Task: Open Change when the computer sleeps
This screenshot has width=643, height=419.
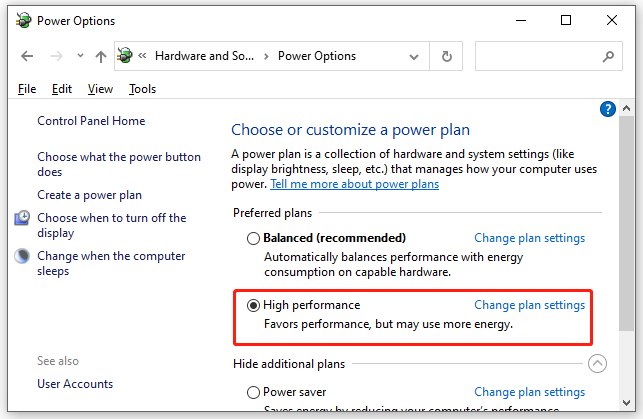Action: (x=111, y=263)
